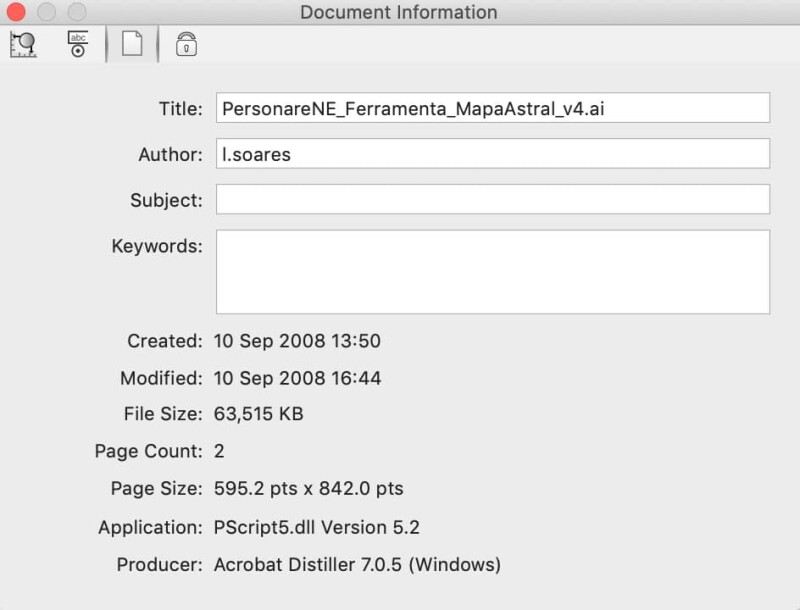Open the object properties inspector tab
Viewport: 800px width, 610px height.
23,45
